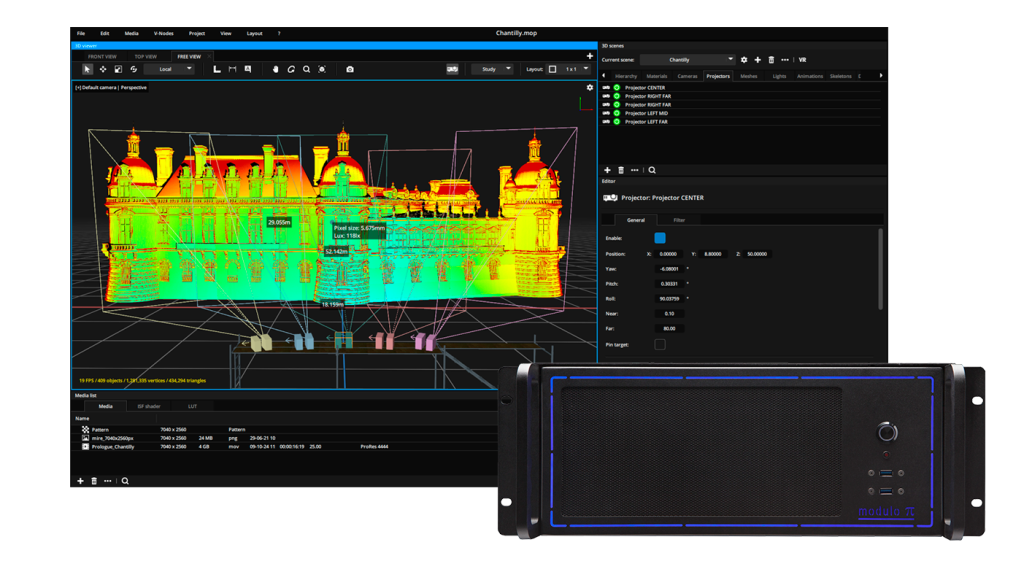Delete selected item in Media list

pos(94,481)
